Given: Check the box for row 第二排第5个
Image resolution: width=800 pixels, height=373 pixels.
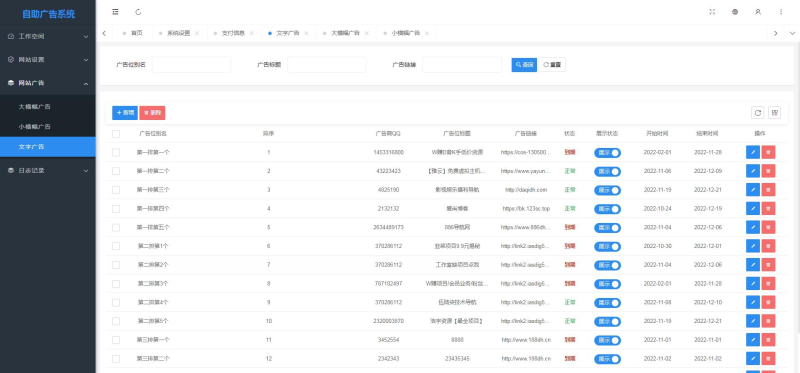Looking at the screenshot, I should pyautogui.click(x=116, y=321).
